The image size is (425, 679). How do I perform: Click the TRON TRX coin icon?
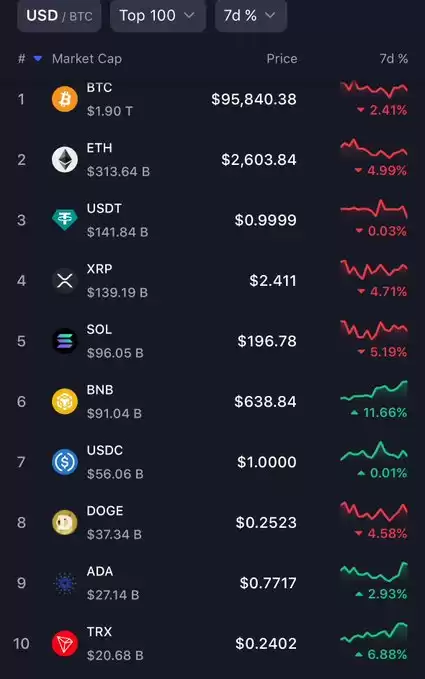[65, 643]
